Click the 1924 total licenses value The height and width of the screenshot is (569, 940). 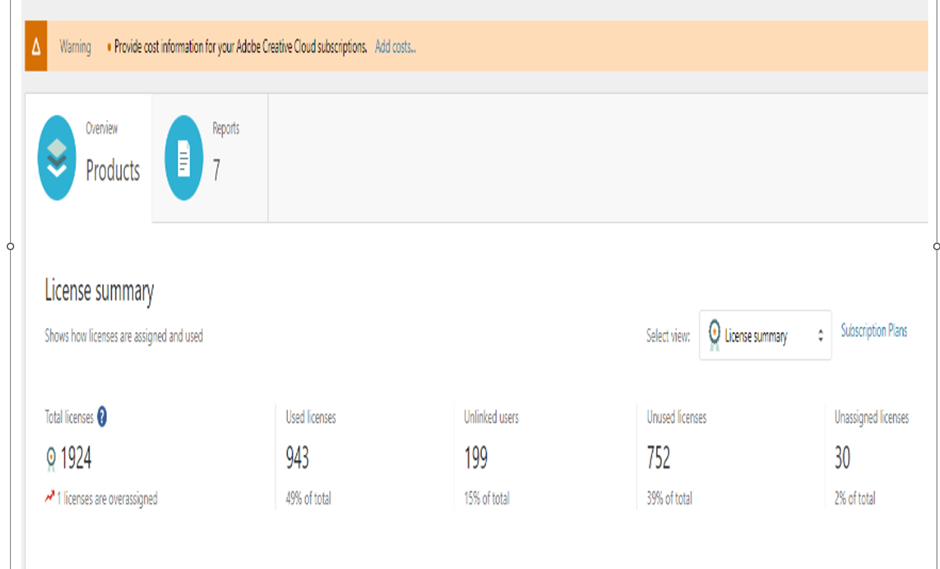tap(76, 458)
